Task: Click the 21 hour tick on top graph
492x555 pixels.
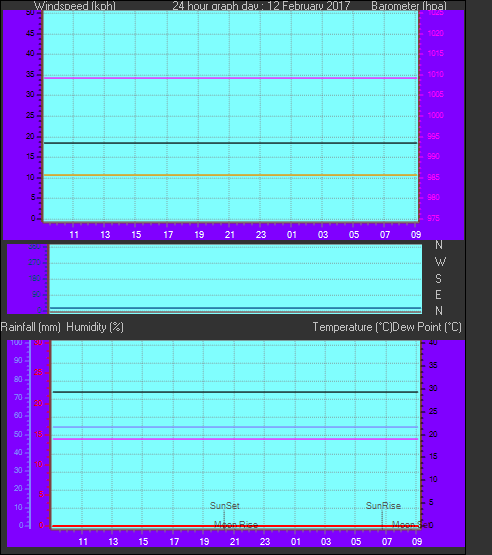Action: coord(230,234)
